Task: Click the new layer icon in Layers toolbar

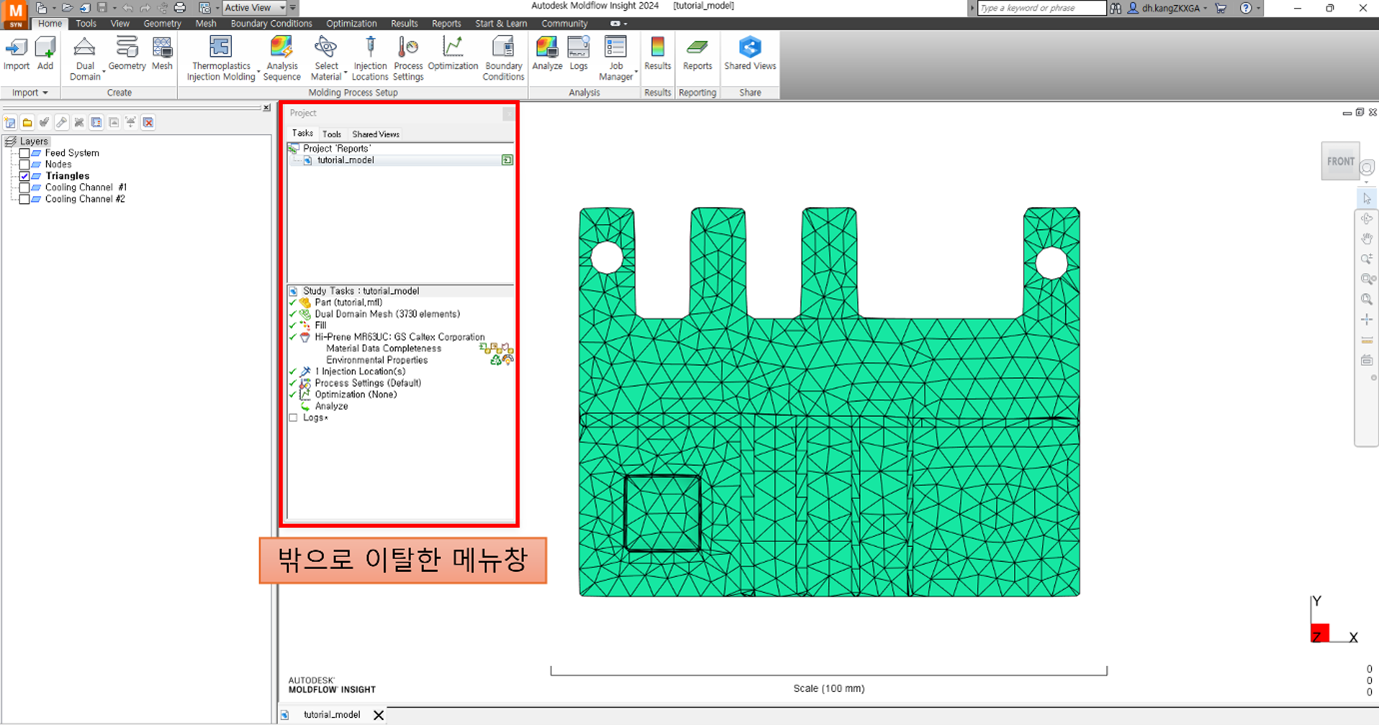Action: pos(10,122)
